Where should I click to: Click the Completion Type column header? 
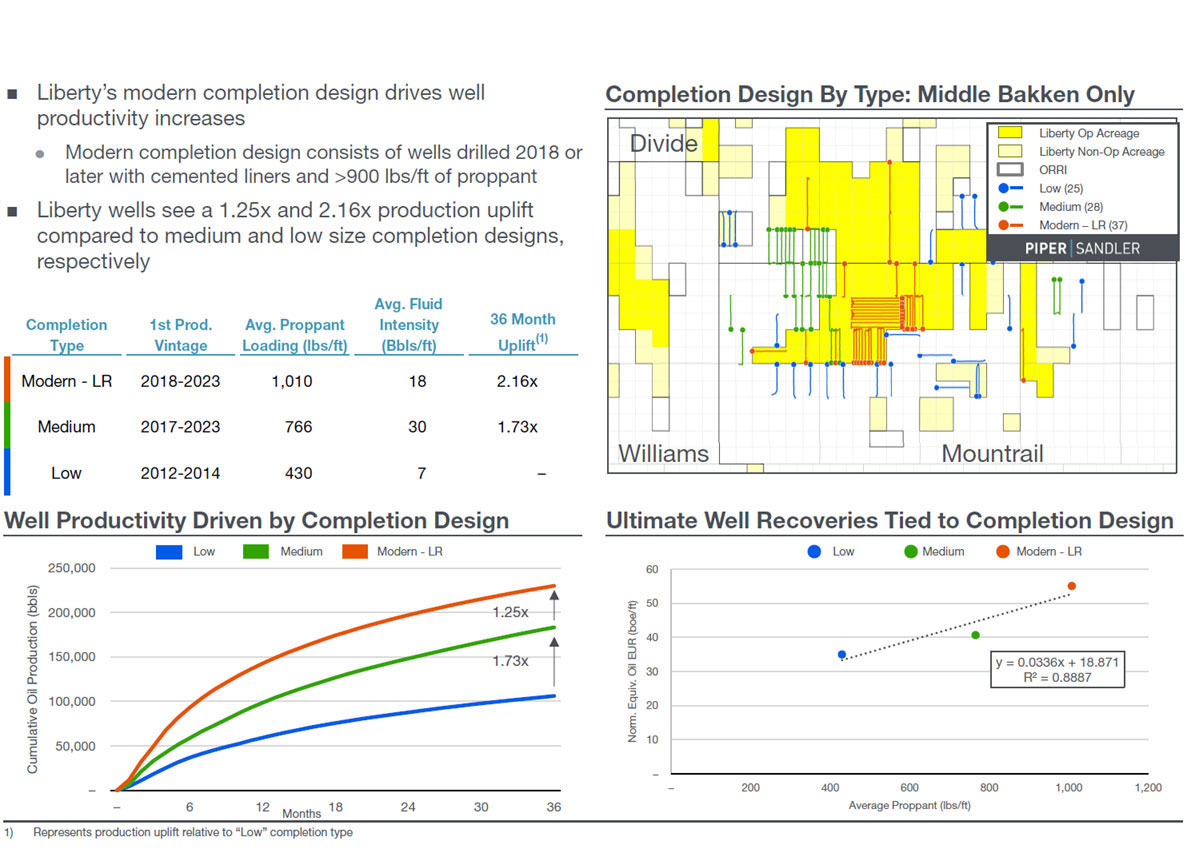point(67,335)
